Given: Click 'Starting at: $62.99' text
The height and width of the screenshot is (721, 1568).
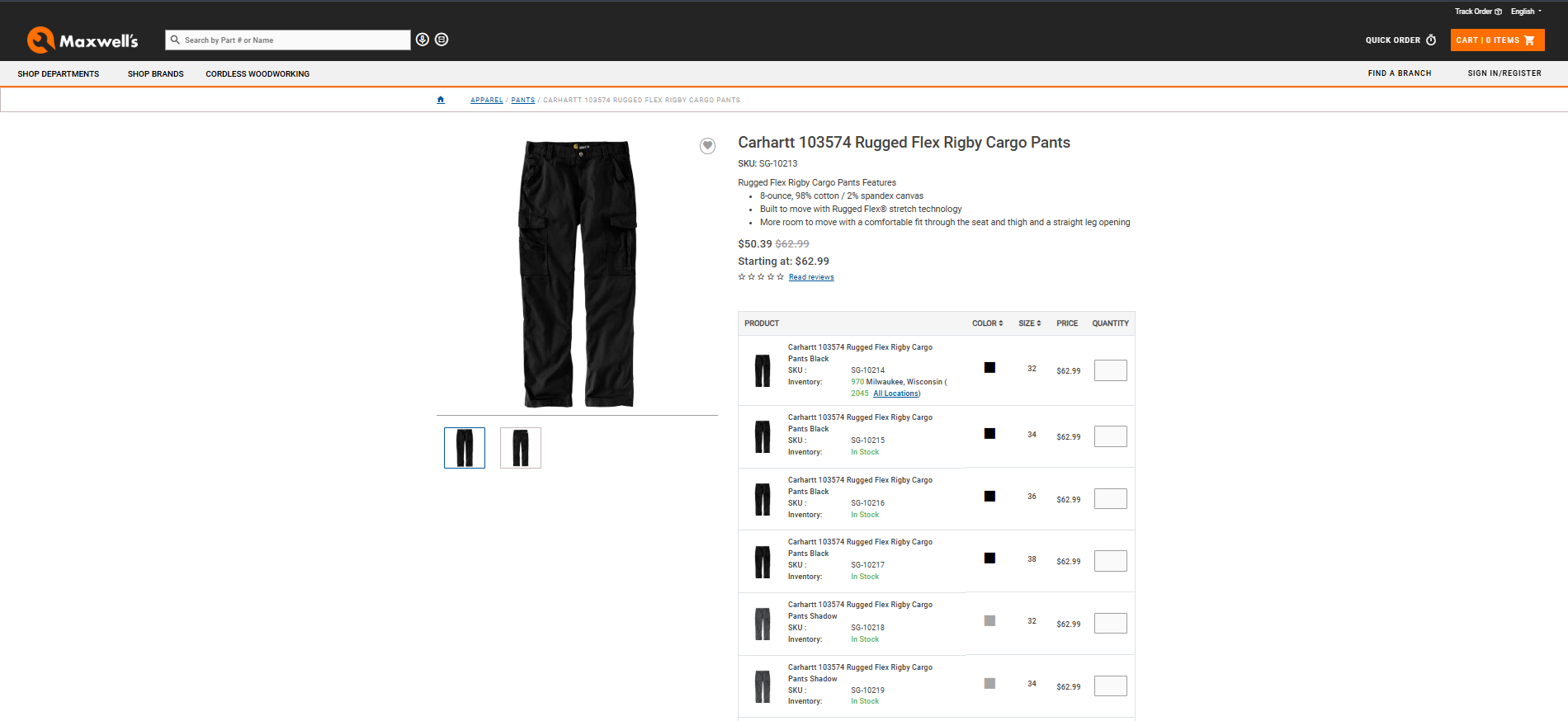Looking at the screenshot, I should [783, 262].
